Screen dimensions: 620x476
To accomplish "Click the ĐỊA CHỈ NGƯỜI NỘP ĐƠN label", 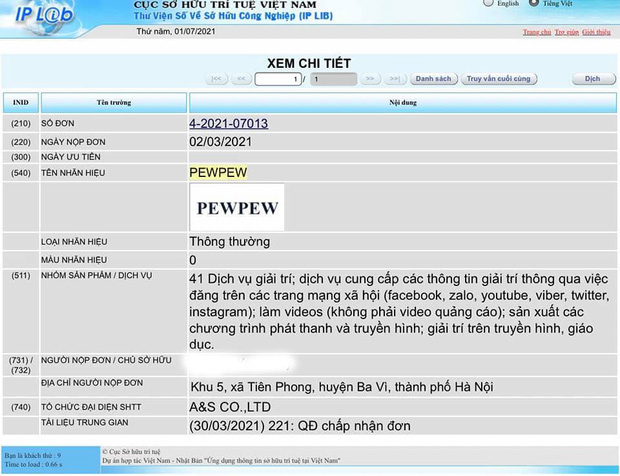I will point(92,383).
